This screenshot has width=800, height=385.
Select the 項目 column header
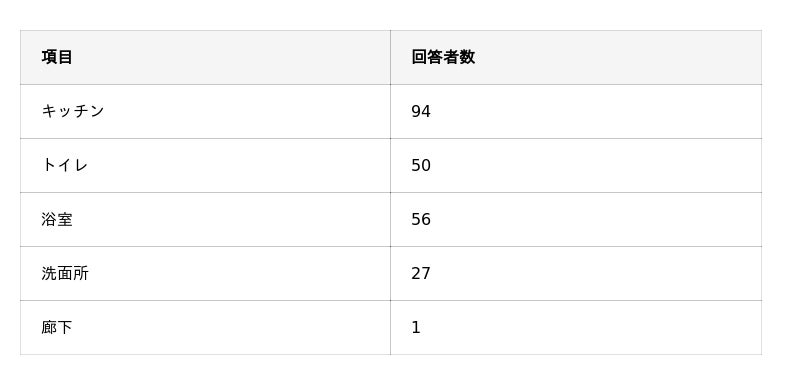(x=205, y=57)
